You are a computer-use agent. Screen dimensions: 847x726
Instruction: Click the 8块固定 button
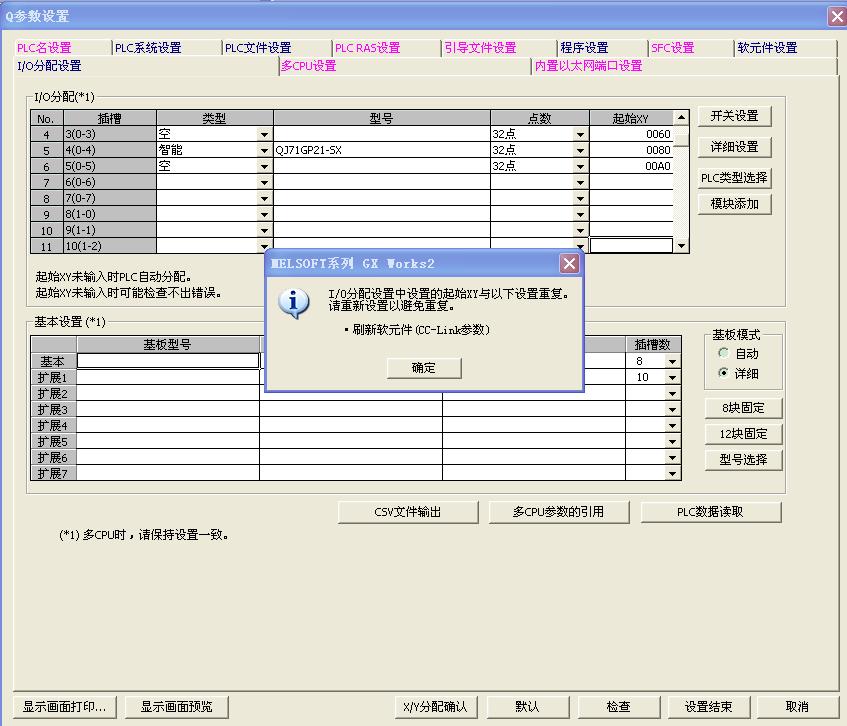[x=743, y=408]
